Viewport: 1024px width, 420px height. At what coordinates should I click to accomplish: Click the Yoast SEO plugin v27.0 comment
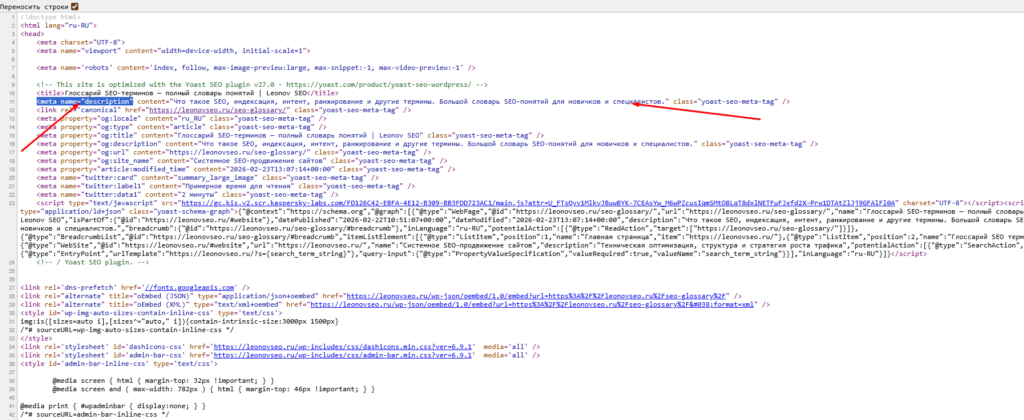tap(261, 84)
